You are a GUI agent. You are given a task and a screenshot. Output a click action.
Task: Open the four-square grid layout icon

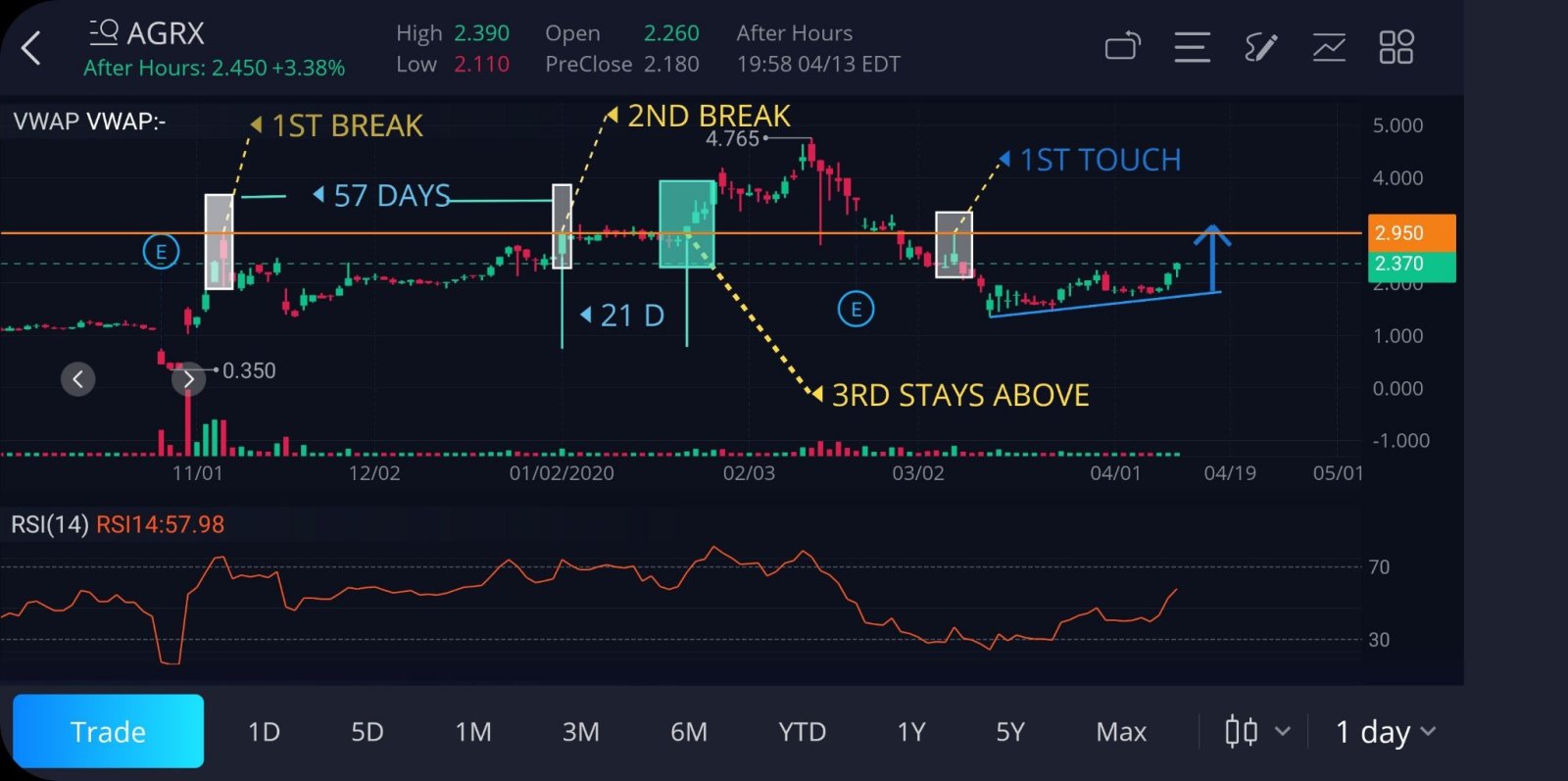1396,46
